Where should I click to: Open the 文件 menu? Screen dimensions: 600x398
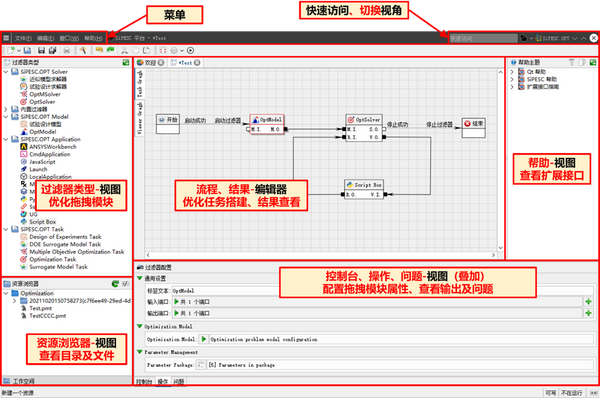click(x=23, y=38)
